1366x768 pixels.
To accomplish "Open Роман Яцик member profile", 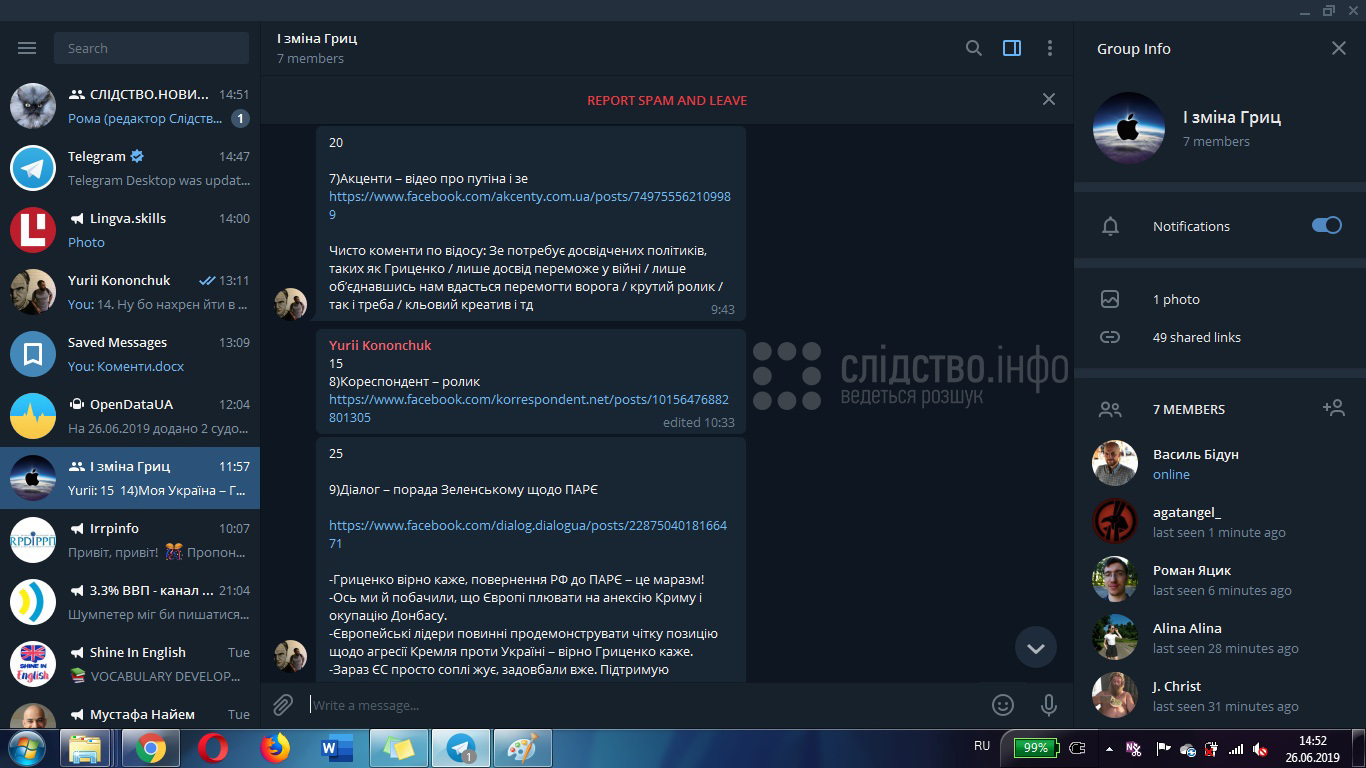I will (x=1220, y=579).
